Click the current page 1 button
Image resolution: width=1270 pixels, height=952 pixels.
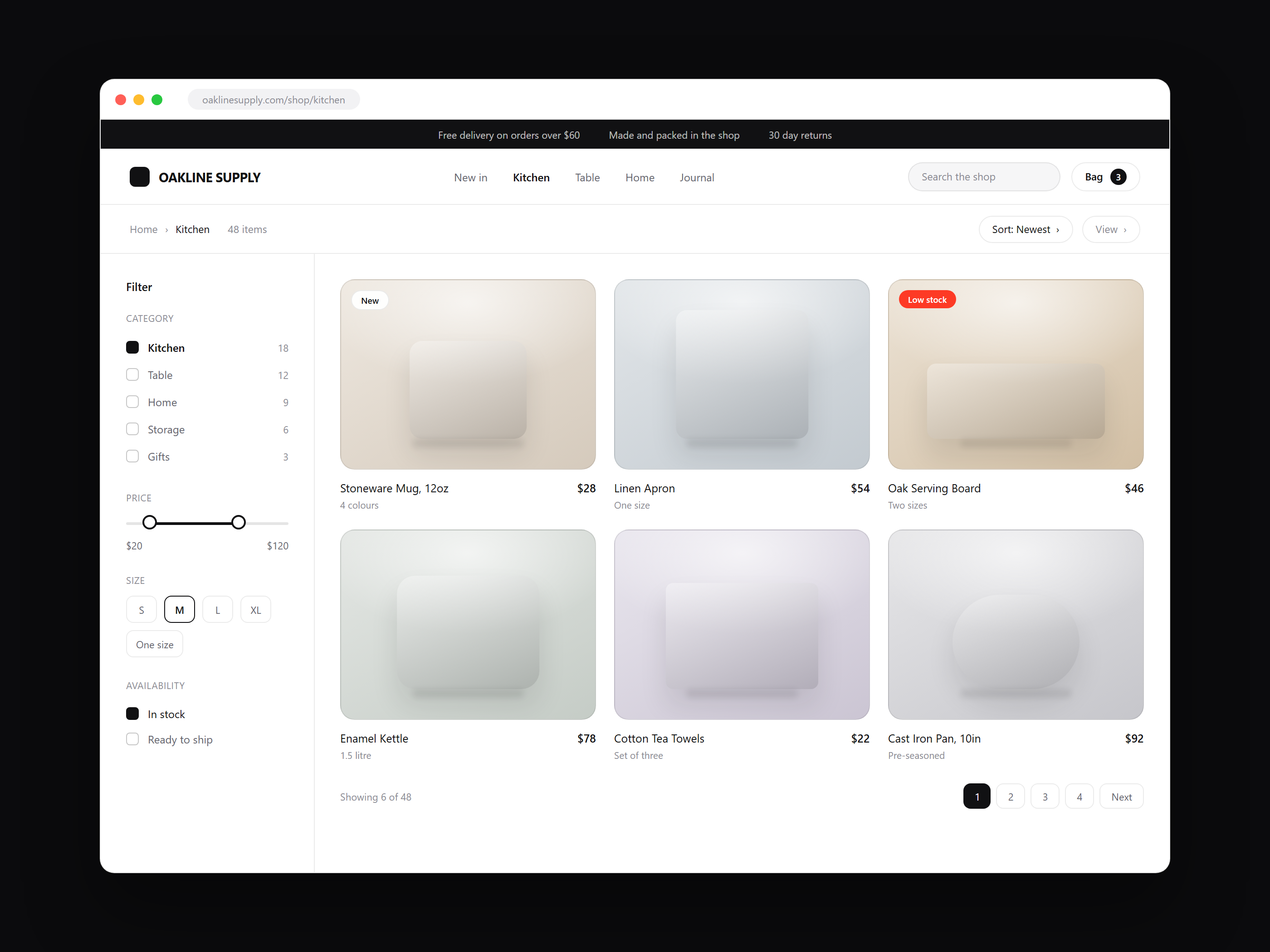pos(977,797)
